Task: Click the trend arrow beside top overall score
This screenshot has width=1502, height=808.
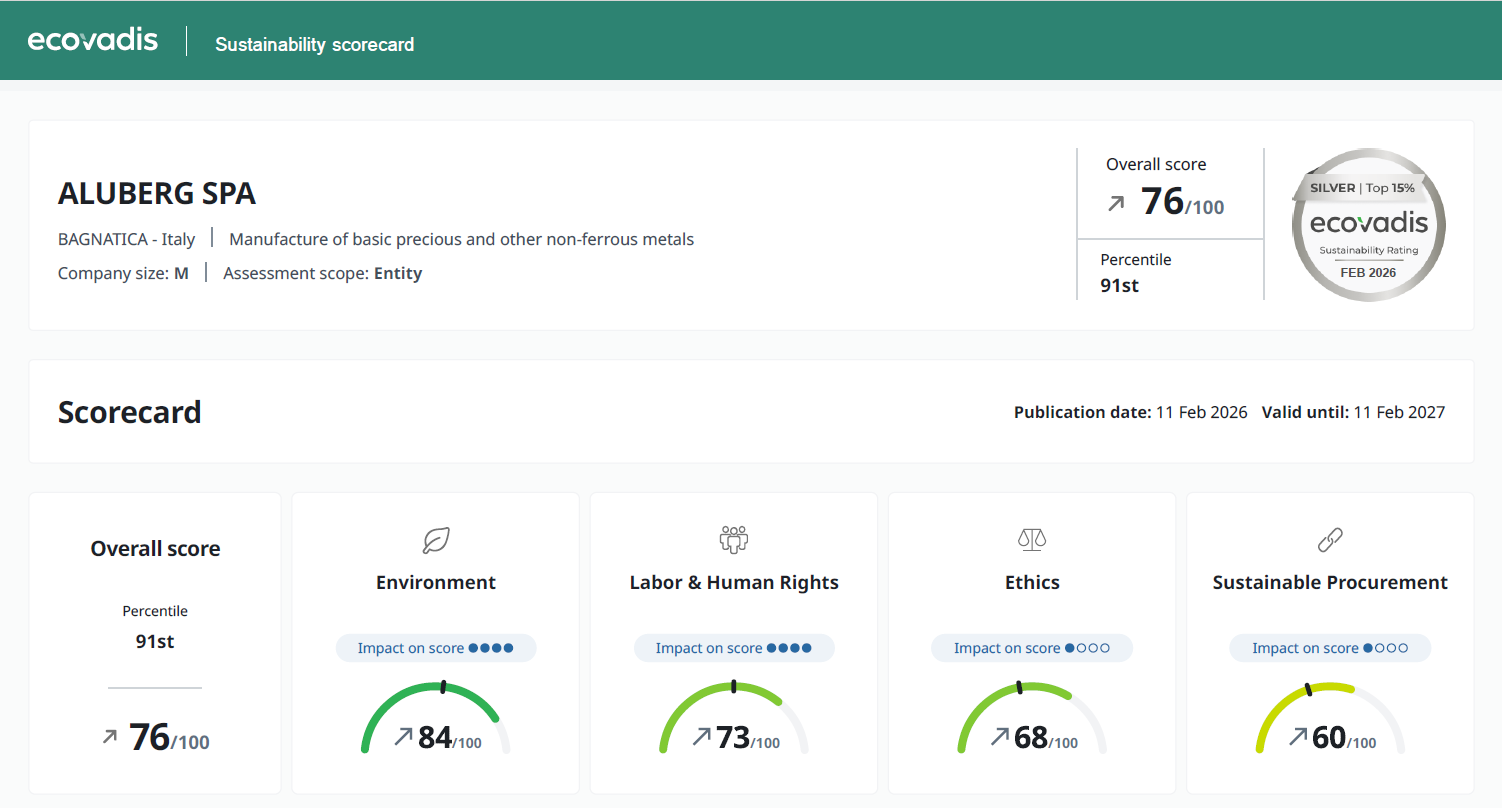Action: point(1116,204)
